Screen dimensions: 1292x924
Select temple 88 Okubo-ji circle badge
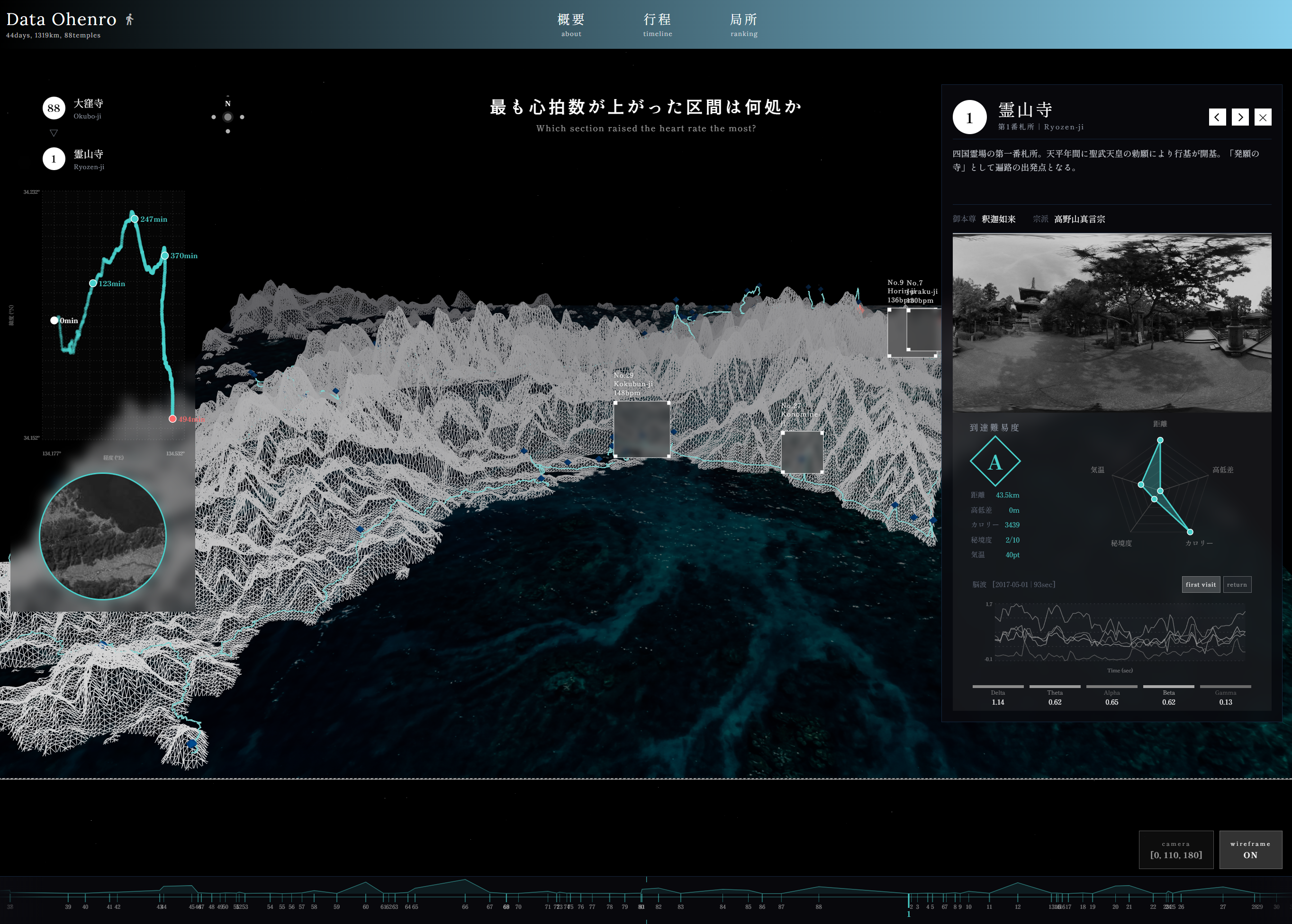(x=54, y=108)
